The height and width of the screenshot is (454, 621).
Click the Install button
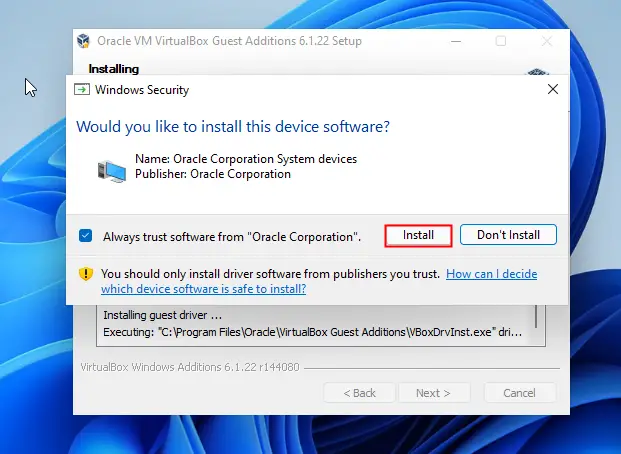click(x=418, y=235)
